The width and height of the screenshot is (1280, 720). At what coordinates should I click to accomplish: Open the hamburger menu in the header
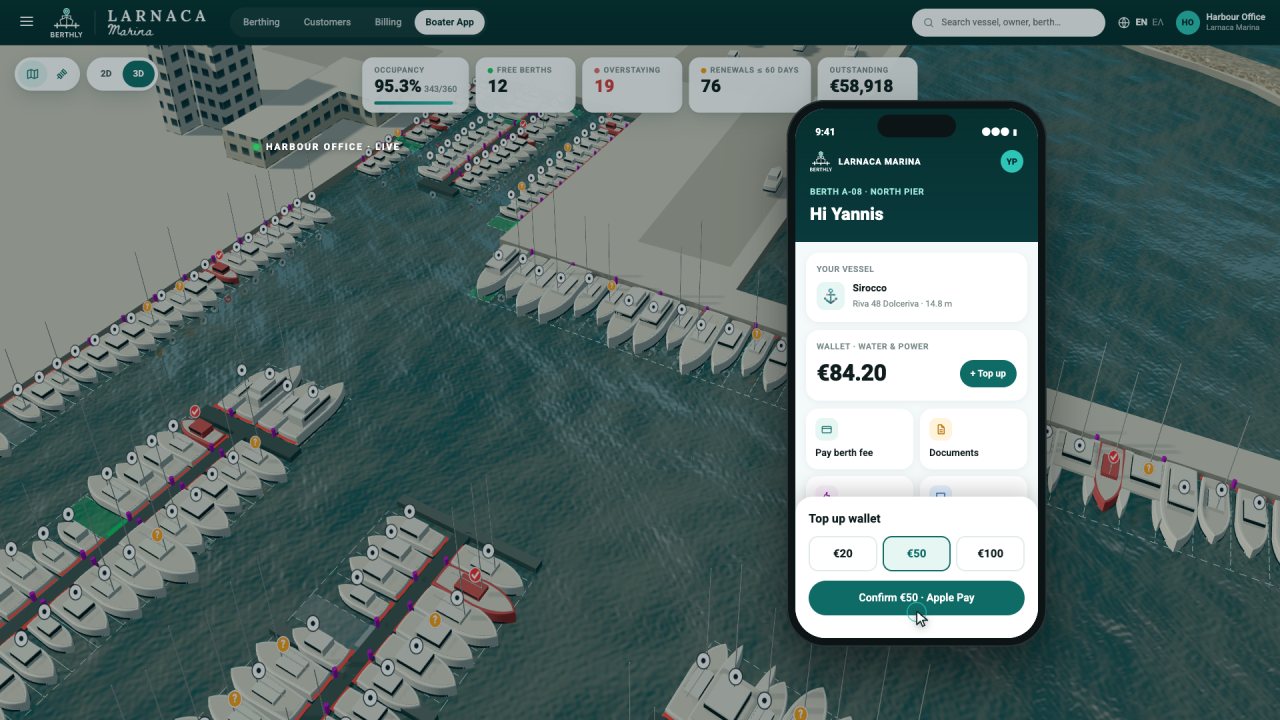(x=26, y=22)
